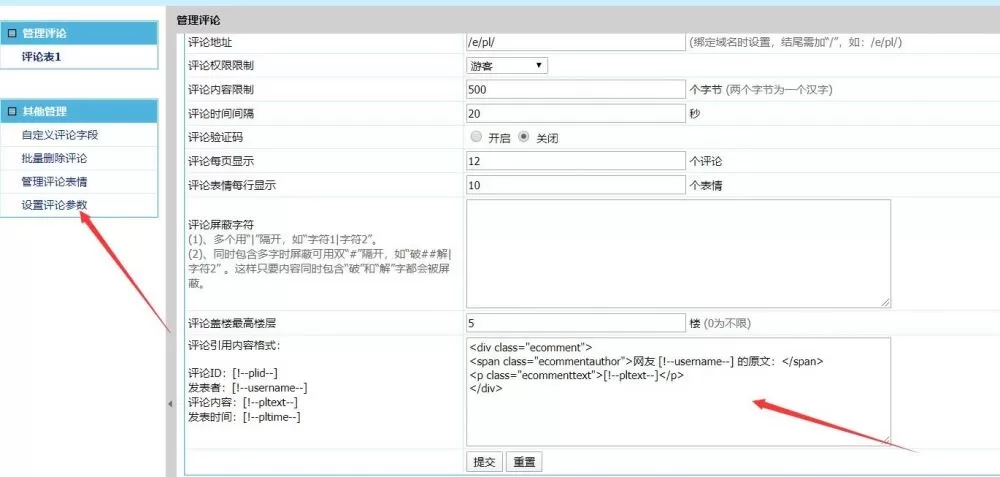
Task: Click the 评论地址 input field
Action: coord(575,42)
